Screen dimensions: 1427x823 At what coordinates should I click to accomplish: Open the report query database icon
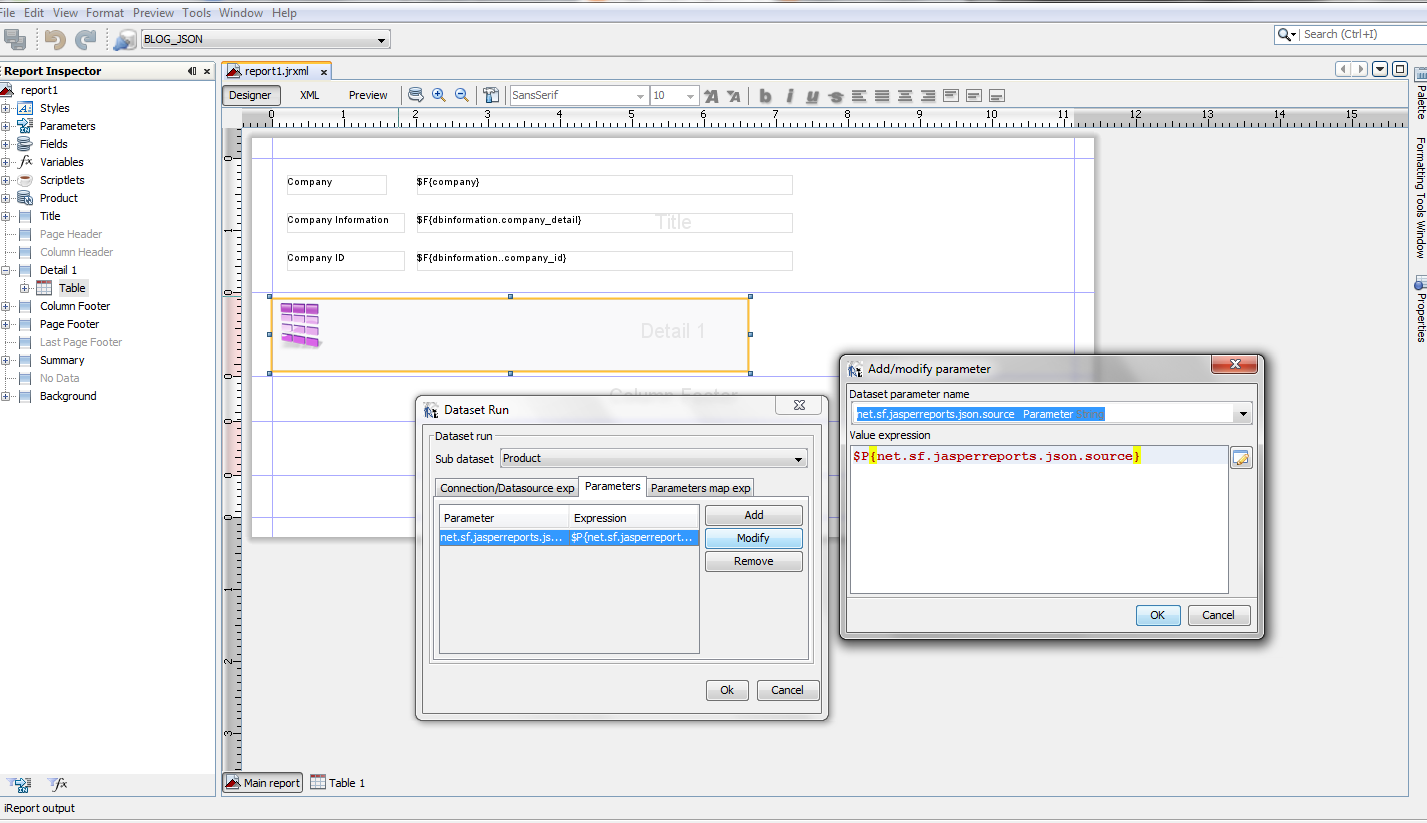click(416, 95)
